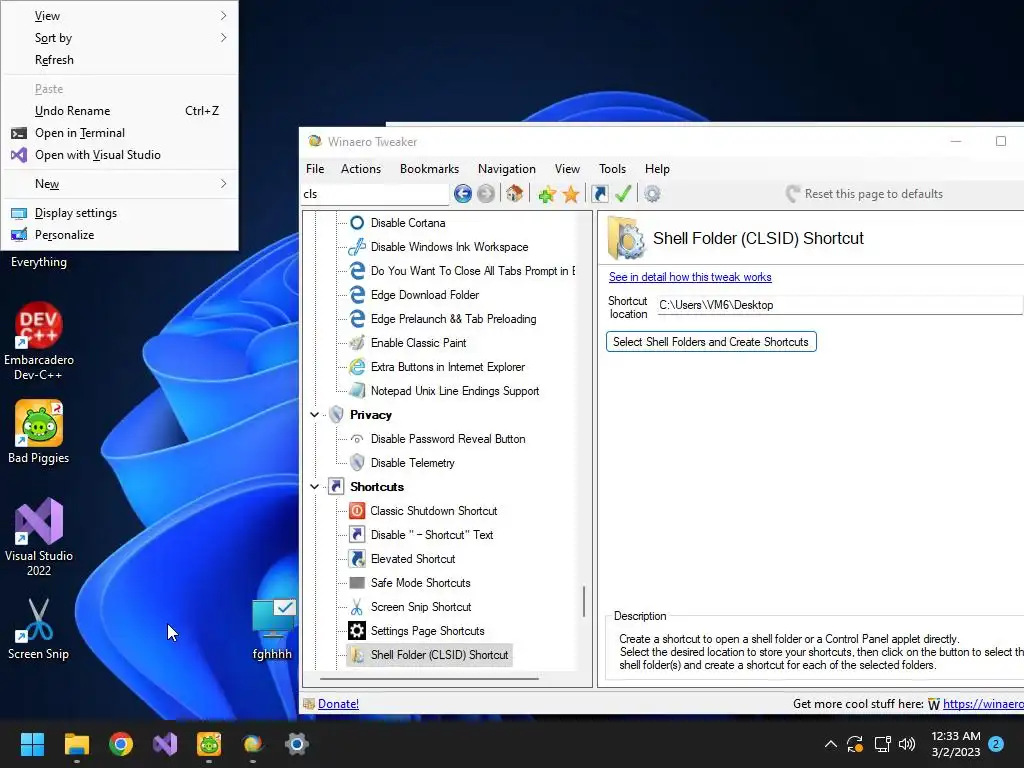Open the notification badge showing 2
Image resolution: width=1024 pixels, height=768 pixels.
coord(996,744)
